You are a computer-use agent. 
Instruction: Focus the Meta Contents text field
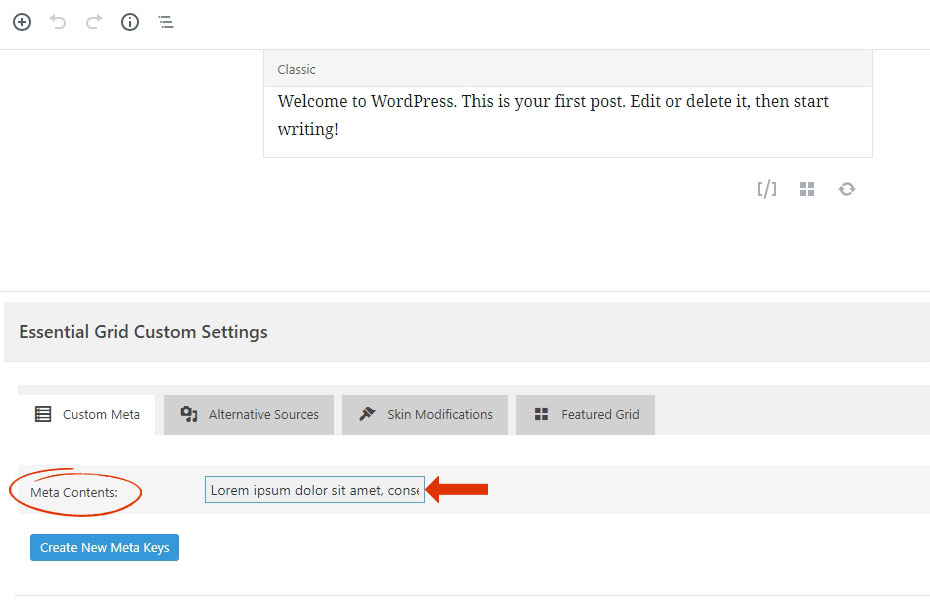(315, 490)
